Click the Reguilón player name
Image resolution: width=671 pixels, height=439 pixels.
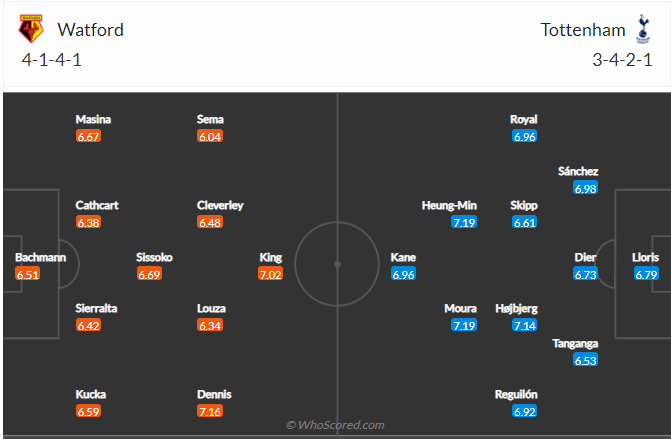pos(516,395)
